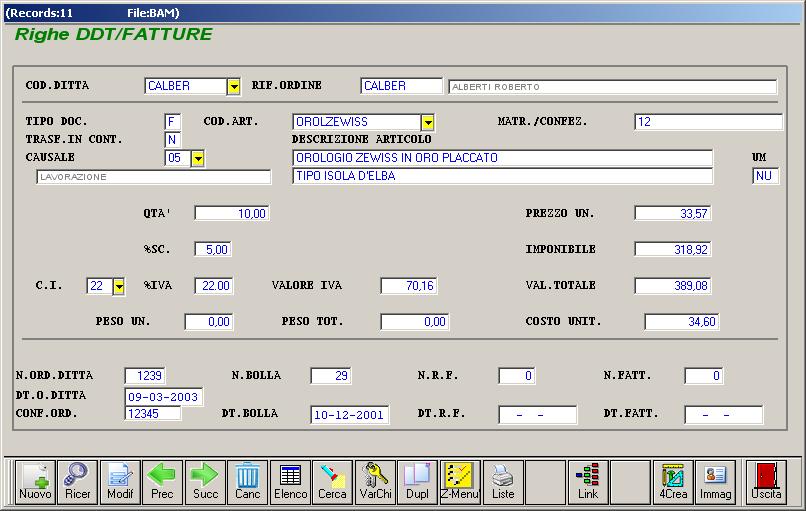
Task: Click the Modif edit record icon
Action: 120,482
